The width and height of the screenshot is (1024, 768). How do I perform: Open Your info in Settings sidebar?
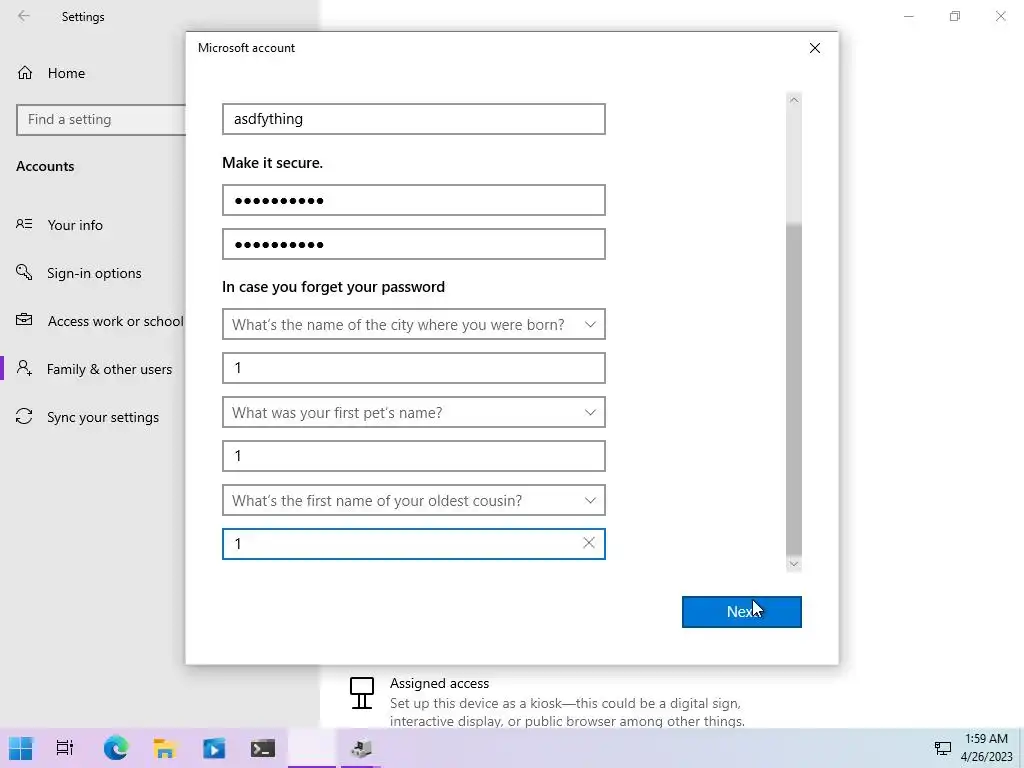tap(74, 225)
